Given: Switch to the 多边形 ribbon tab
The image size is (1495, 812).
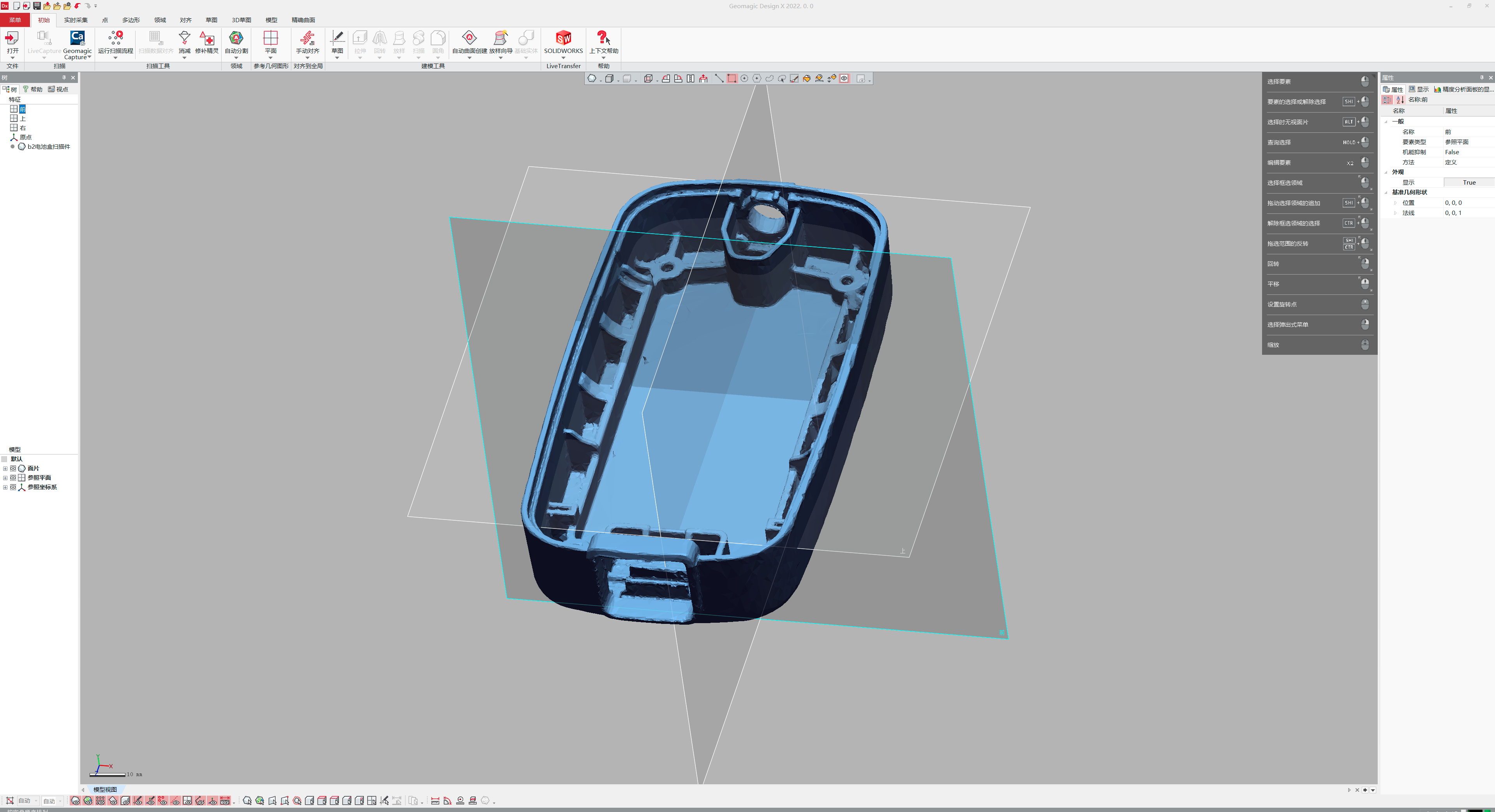Looking at the screenshot, I should coord(130,20).
